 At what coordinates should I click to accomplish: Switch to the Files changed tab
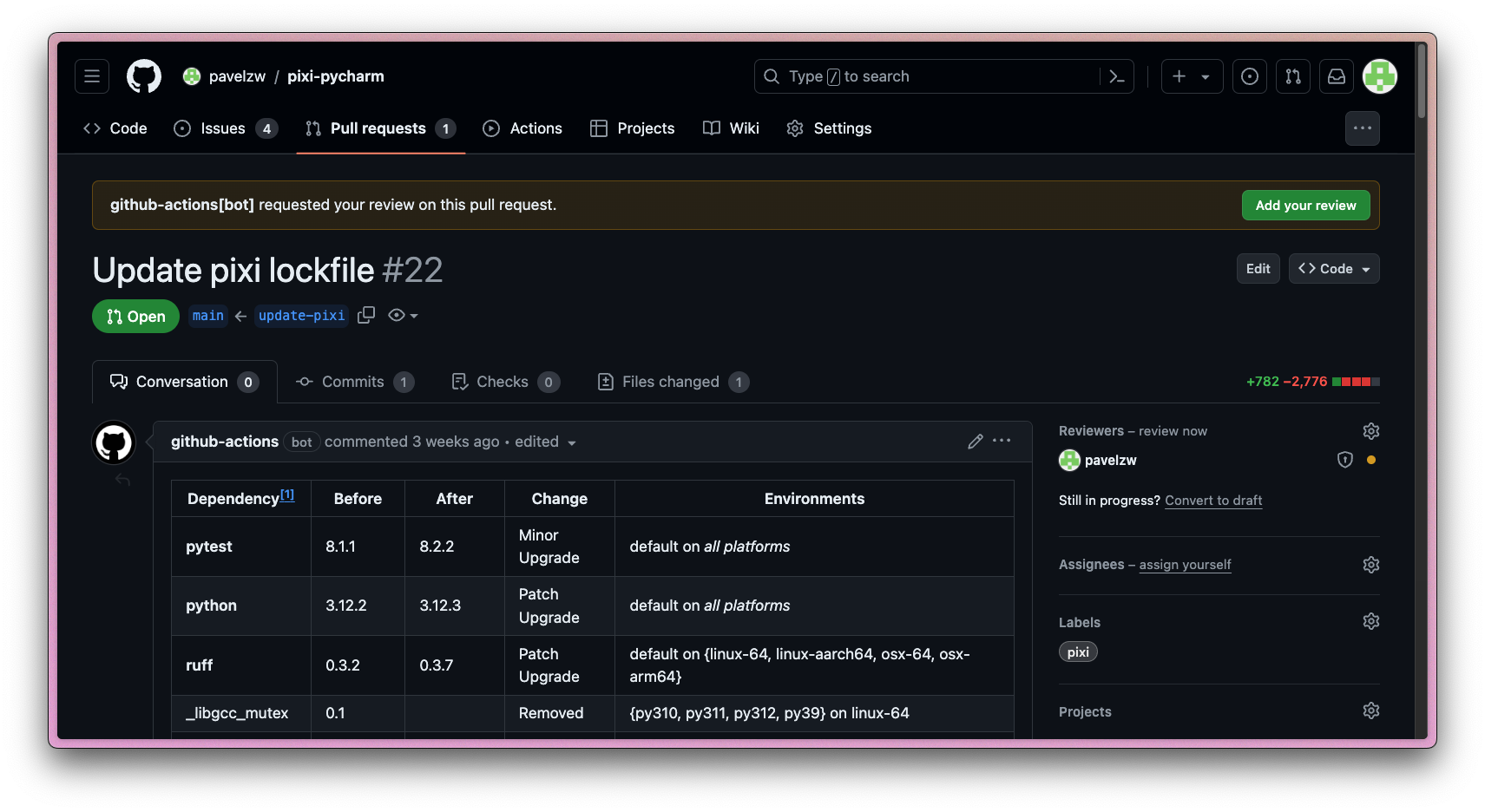pyautogui.click(x=671, y=382)
